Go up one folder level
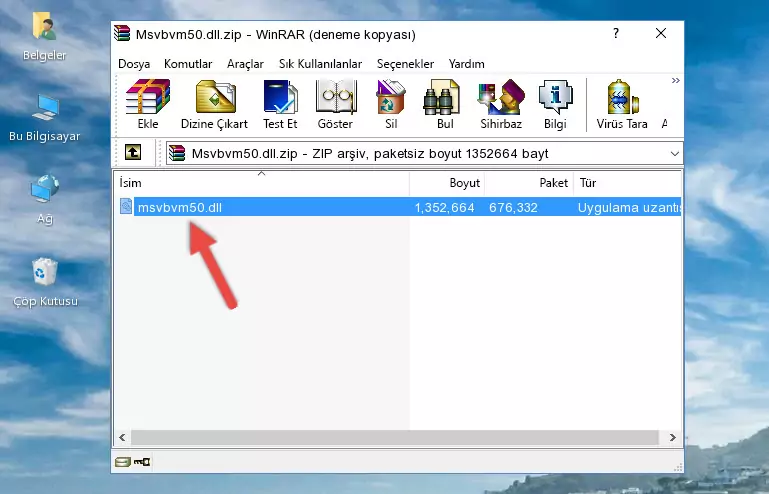This screenshot has width=769, height=494. coord(133,152)
